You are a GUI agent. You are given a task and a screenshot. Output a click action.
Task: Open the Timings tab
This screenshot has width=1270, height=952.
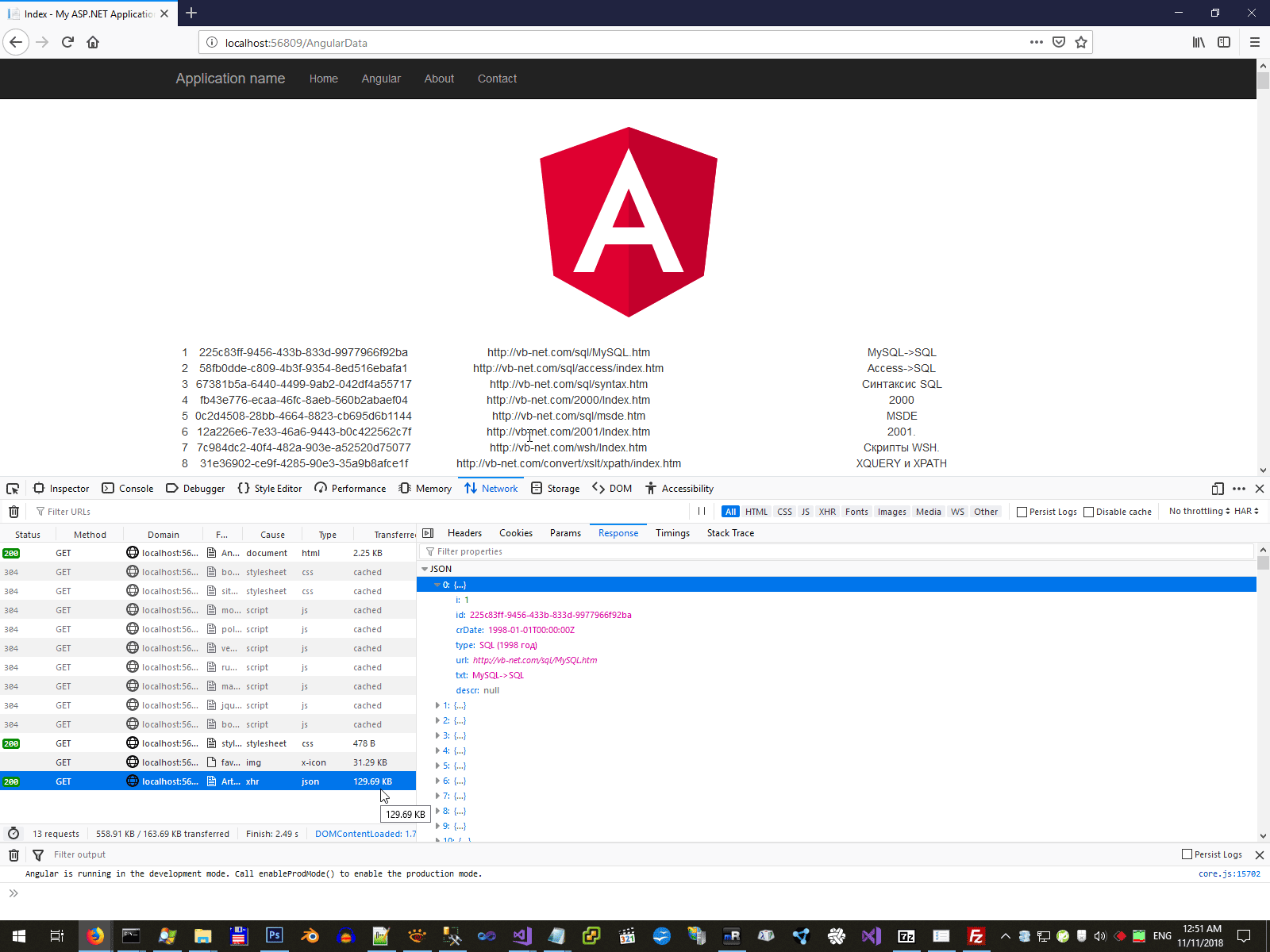(672, 533)
